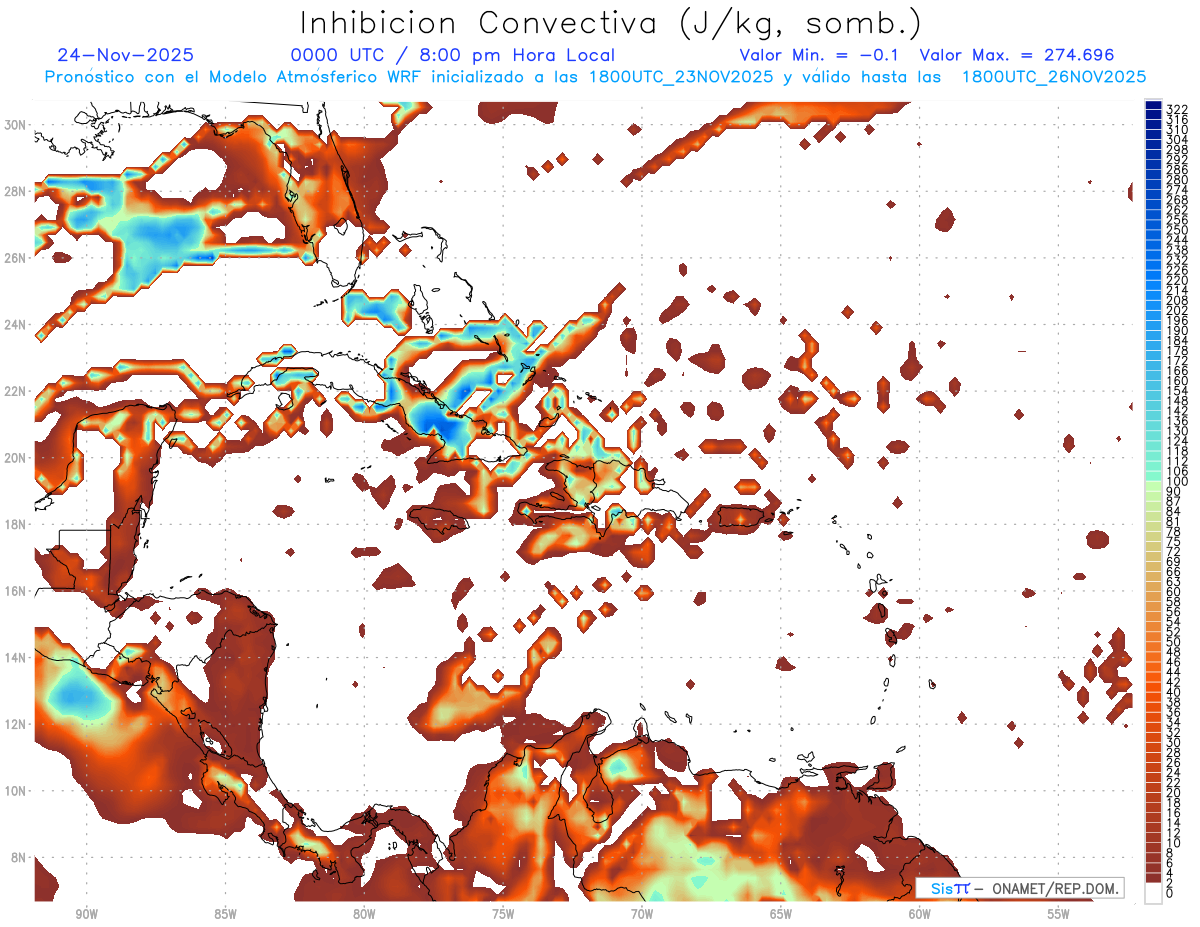Click the 10N latitude label
Image resolution: width=1200 pixels, height=927 pixels.
tap(16, 790)
